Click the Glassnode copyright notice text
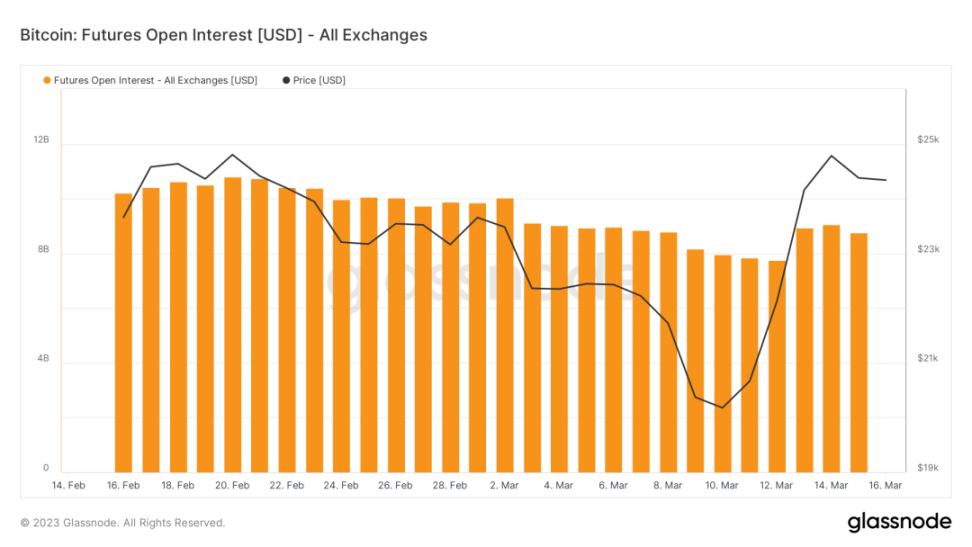This screenshot has width=972, height=547. point(123,522)
